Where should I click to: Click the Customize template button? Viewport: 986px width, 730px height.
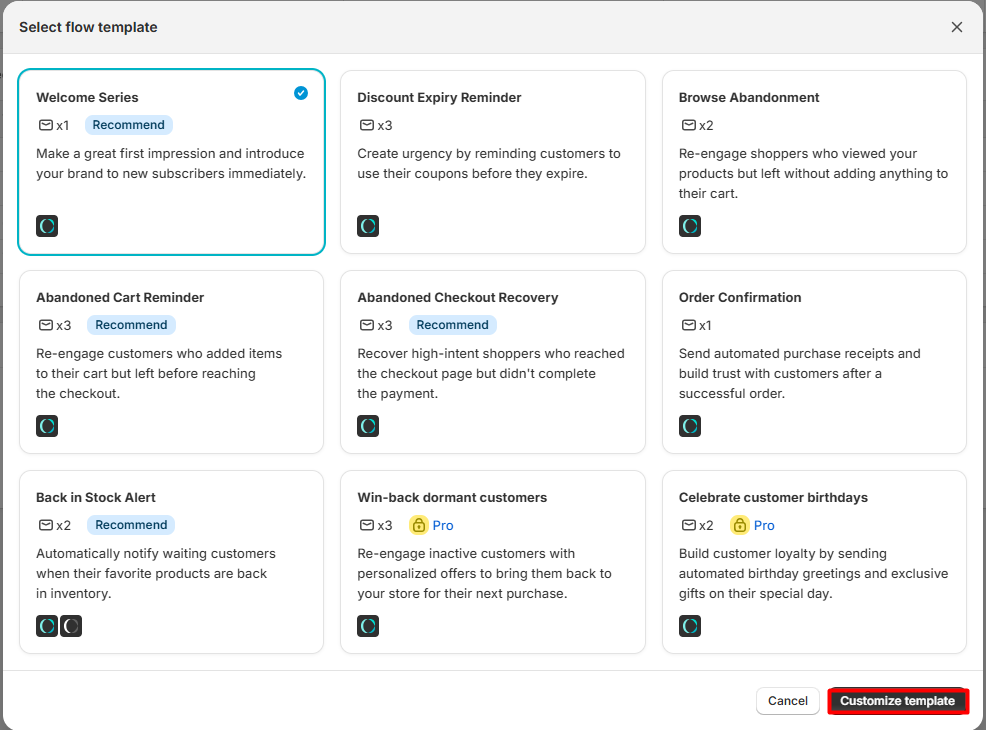tap(897, 700)
